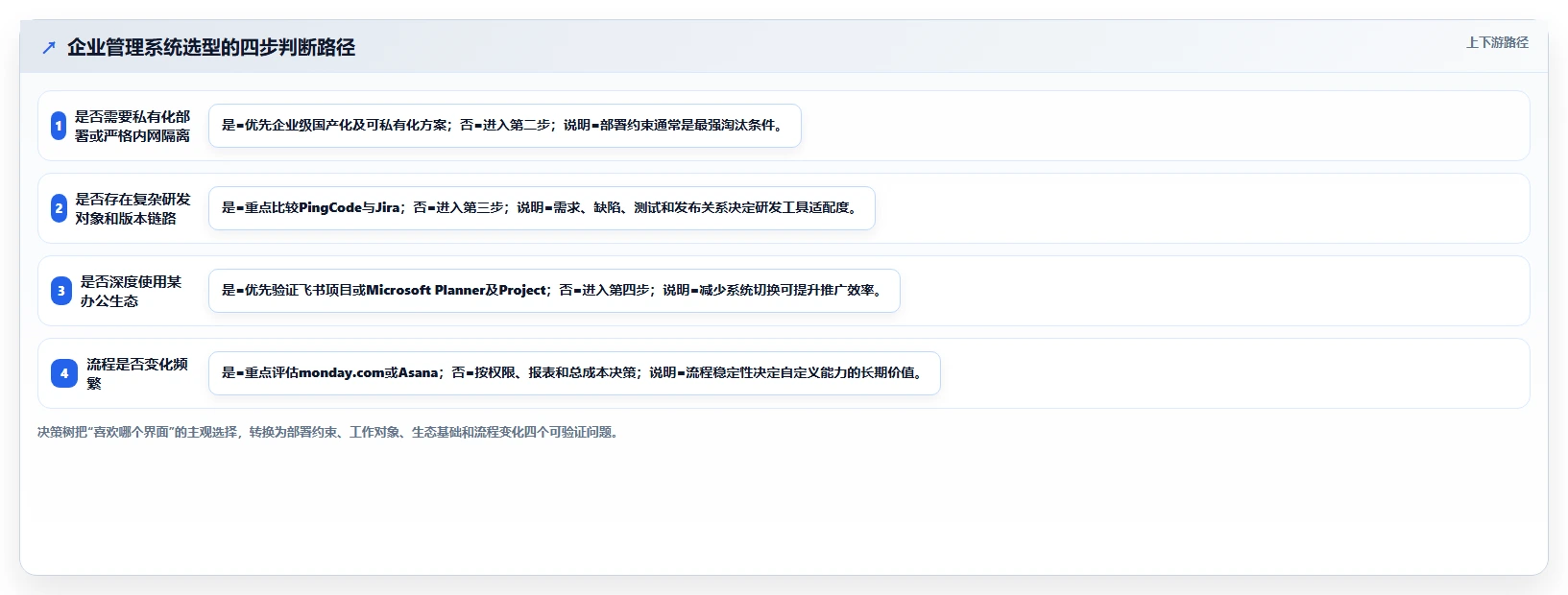Screen dimensions: 1568x595
Task: Click the answer box about monday.com或Asana
Action: [574, 373]
